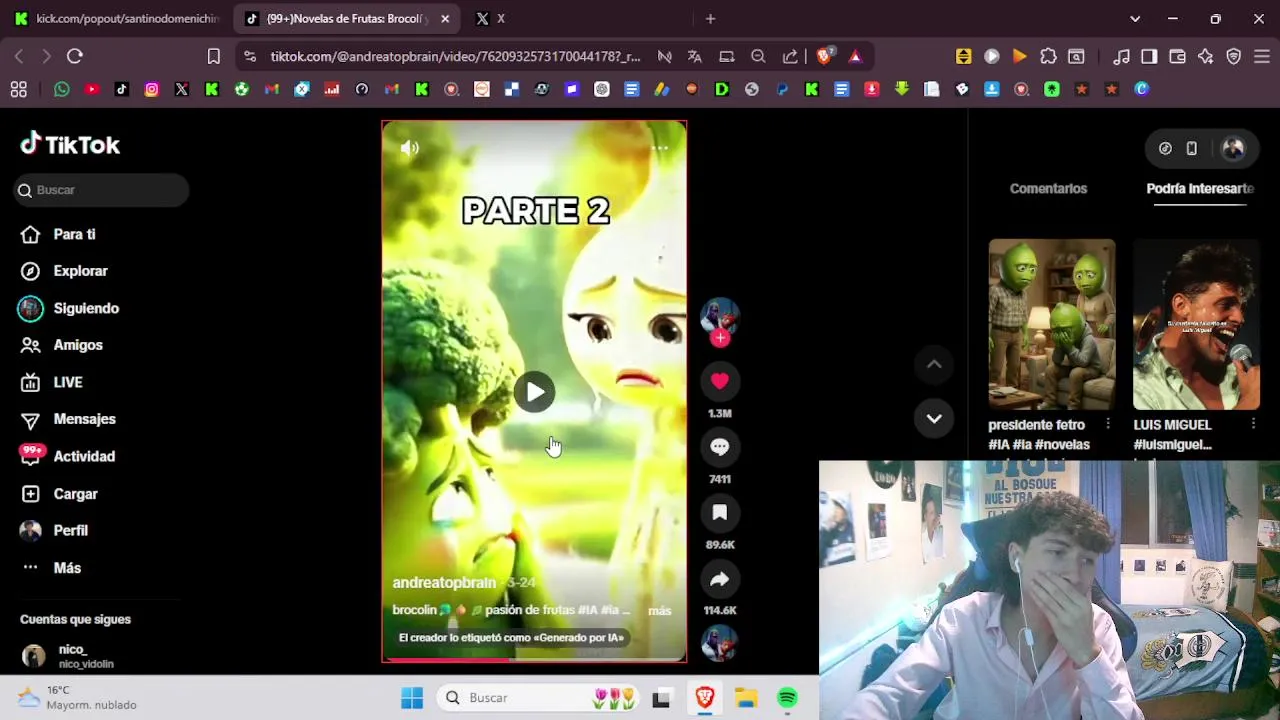Play the video with center play button

point(534,392)
